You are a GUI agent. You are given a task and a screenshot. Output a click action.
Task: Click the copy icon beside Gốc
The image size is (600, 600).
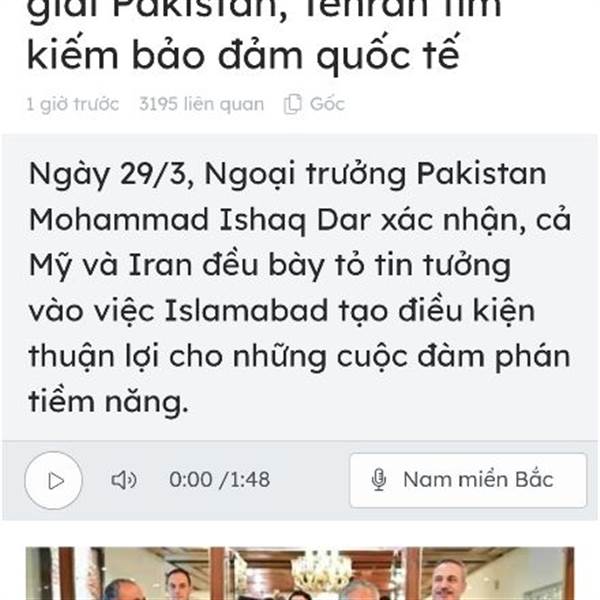(293, 104)
